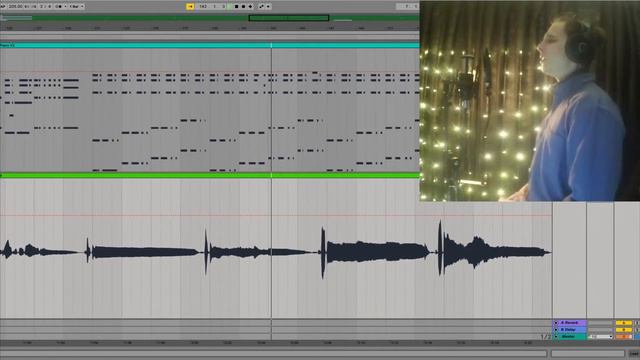Click the singer video thumbnail
Screen dimensions: 640x360
pos(530,101)
